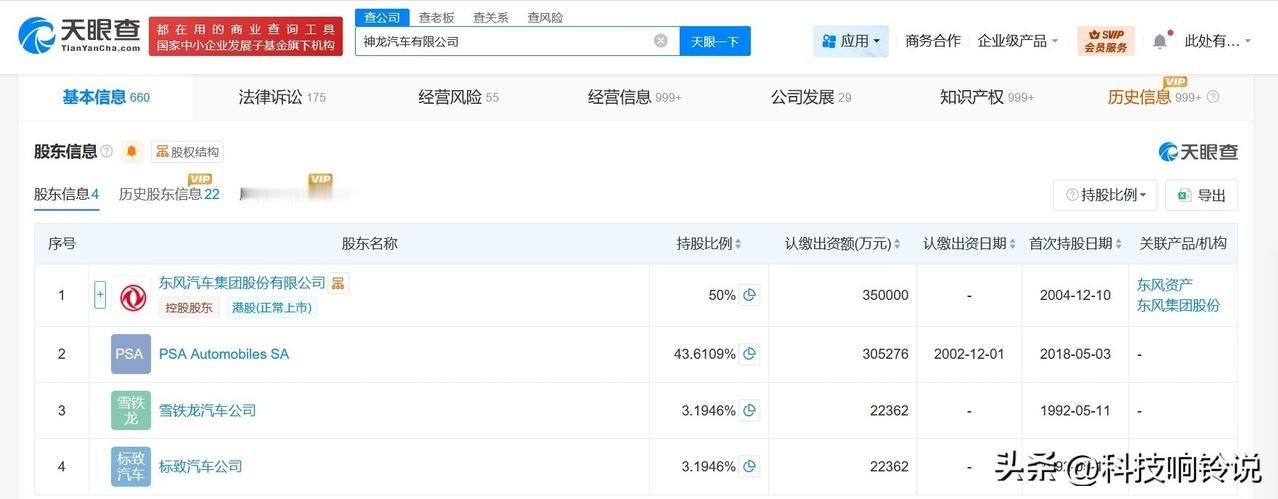This screenshot has width=1278, height=499.
Task: Switch to the 基本信息 tab
Action: point(106,97)
